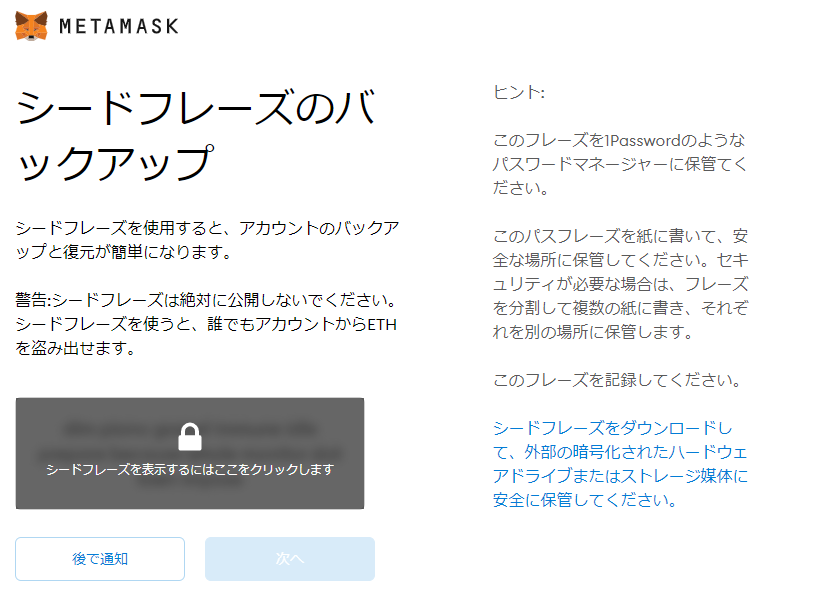Image resolution: width=832 pixels, height=607 pixels.
Task: Click the シードフレーズのバックアップ heading
Action: pyautogui.click(x=195, y=135)
